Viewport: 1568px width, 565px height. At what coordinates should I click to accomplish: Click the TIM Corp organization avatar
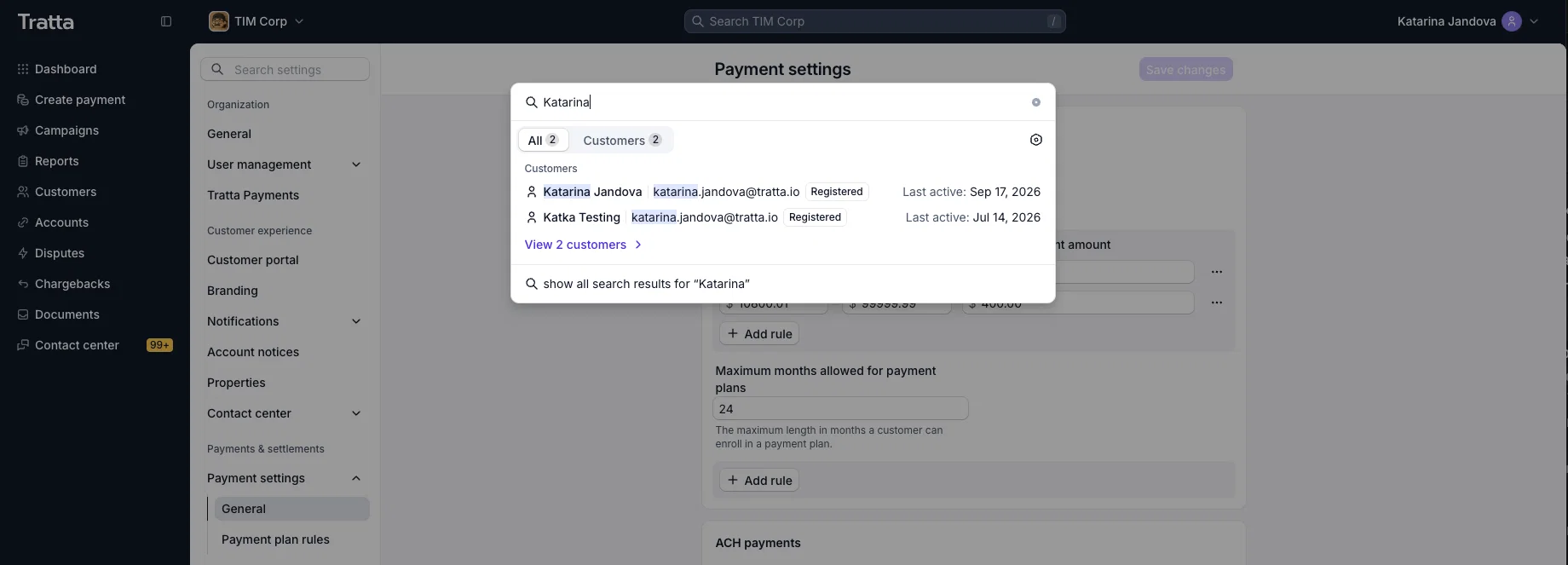click(x=219, y=21)
